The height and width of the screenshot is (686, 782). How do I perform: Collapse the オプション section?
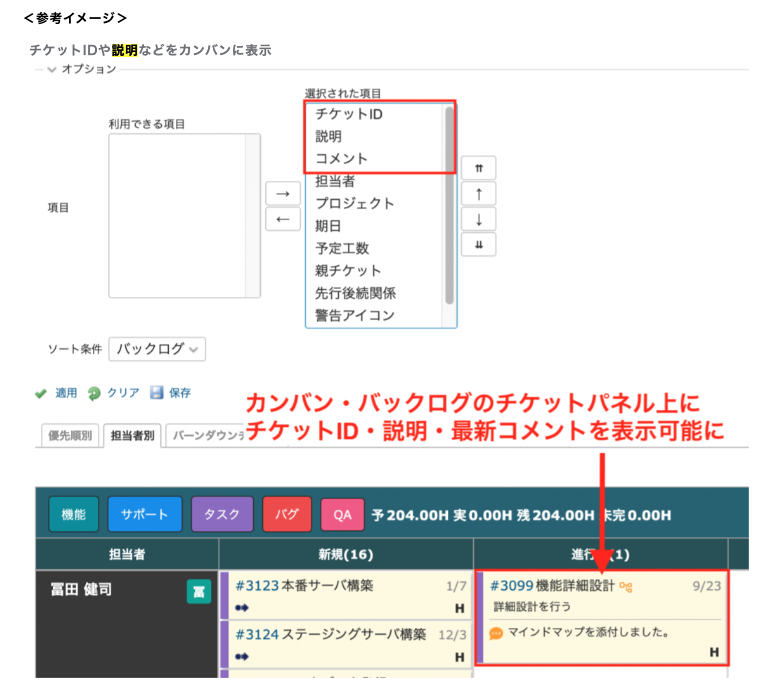(51, 70)
